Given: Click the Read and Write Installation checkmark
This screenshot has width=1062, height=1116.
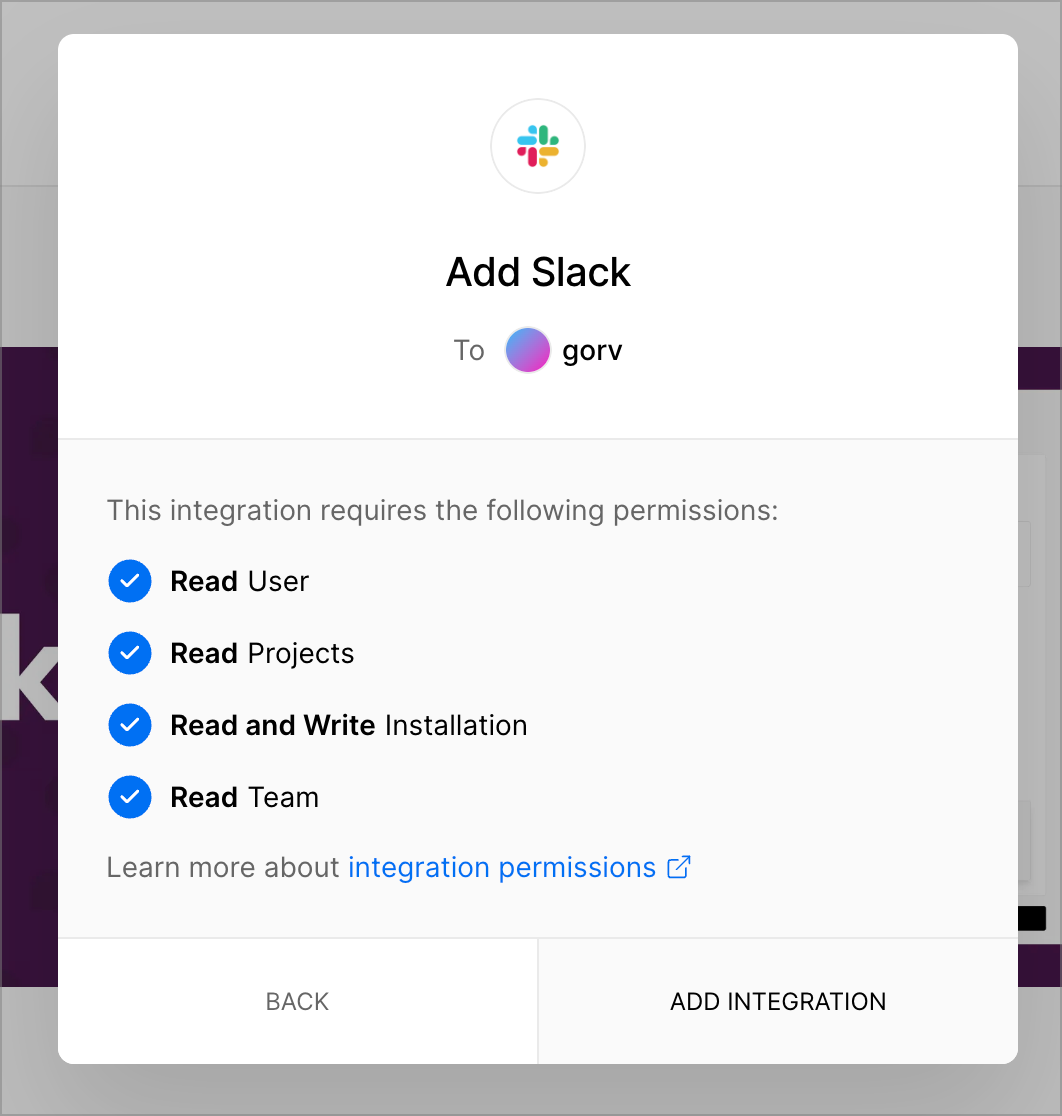Looking at the screenshot, I should pos(130,725).
